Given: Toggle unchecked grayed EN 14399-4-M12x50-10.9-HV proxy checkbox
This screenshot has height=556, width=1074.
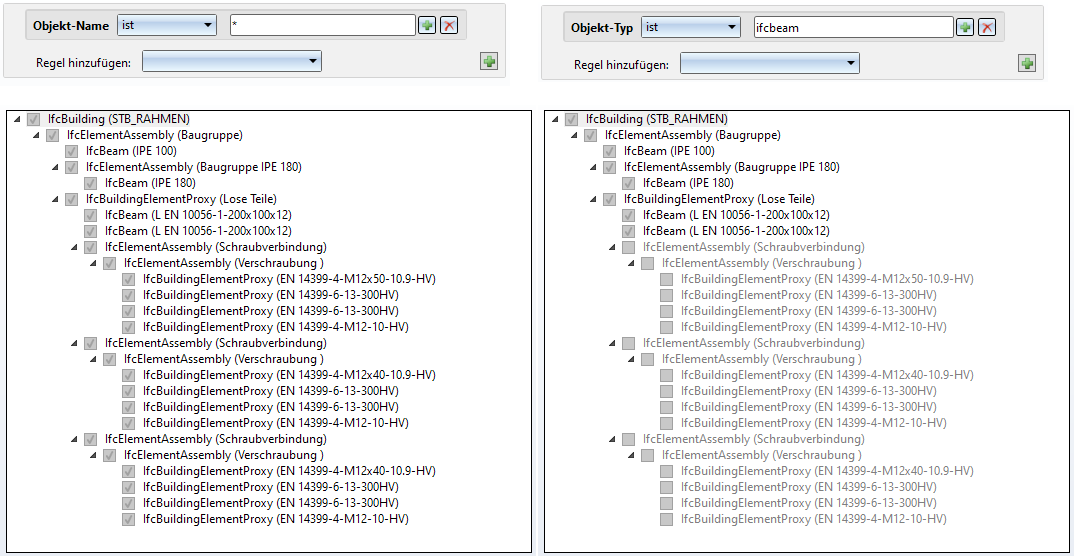Looking at the screenshot, I should click(666, 279).
